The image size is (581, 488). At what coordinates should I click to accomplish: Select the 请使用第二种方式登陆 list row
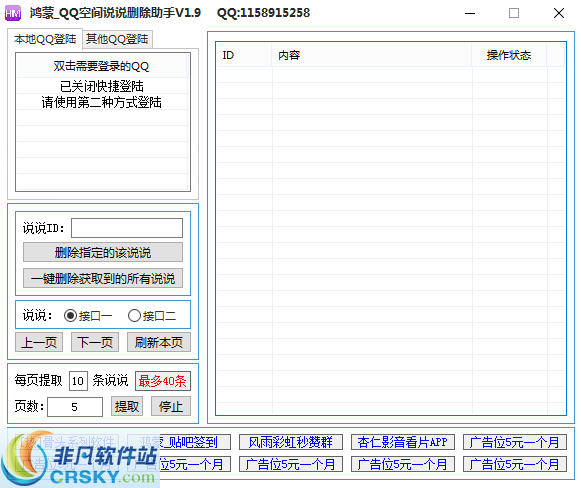pyautogui.click(x=101, y=102)
